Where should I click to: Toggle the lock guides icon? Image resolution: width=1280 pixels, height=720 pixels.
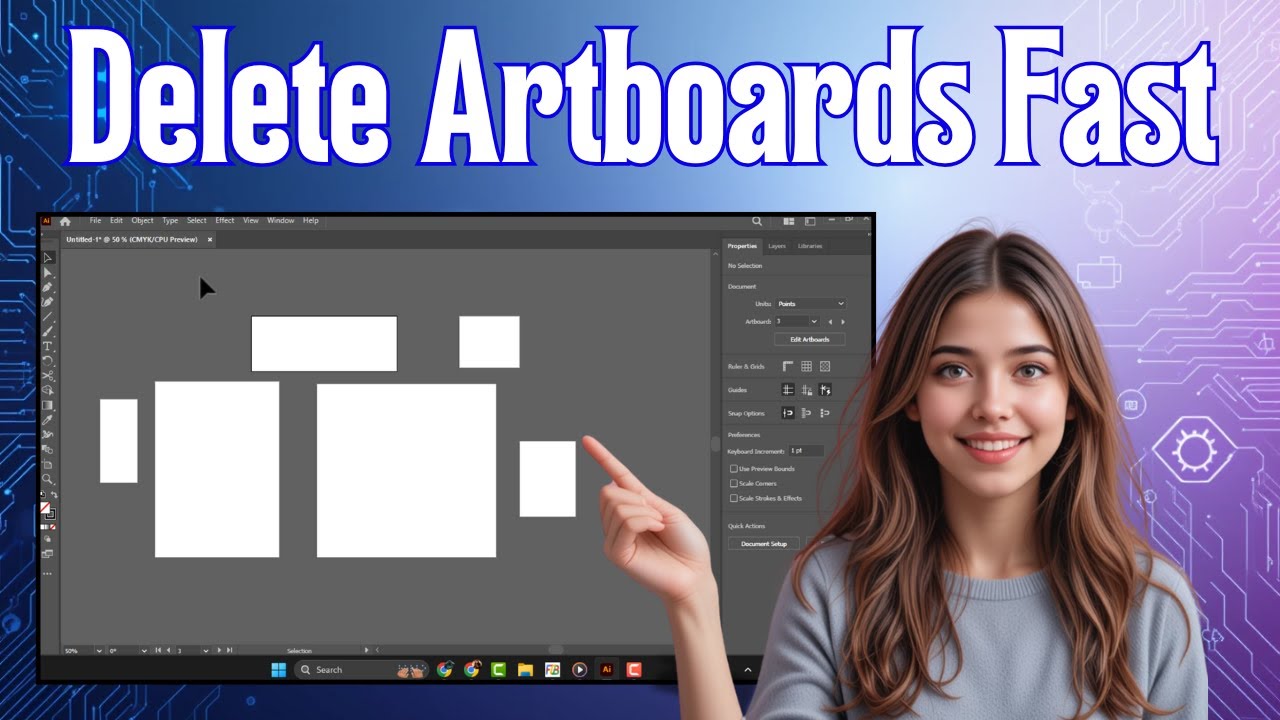(x=806, y=390)
